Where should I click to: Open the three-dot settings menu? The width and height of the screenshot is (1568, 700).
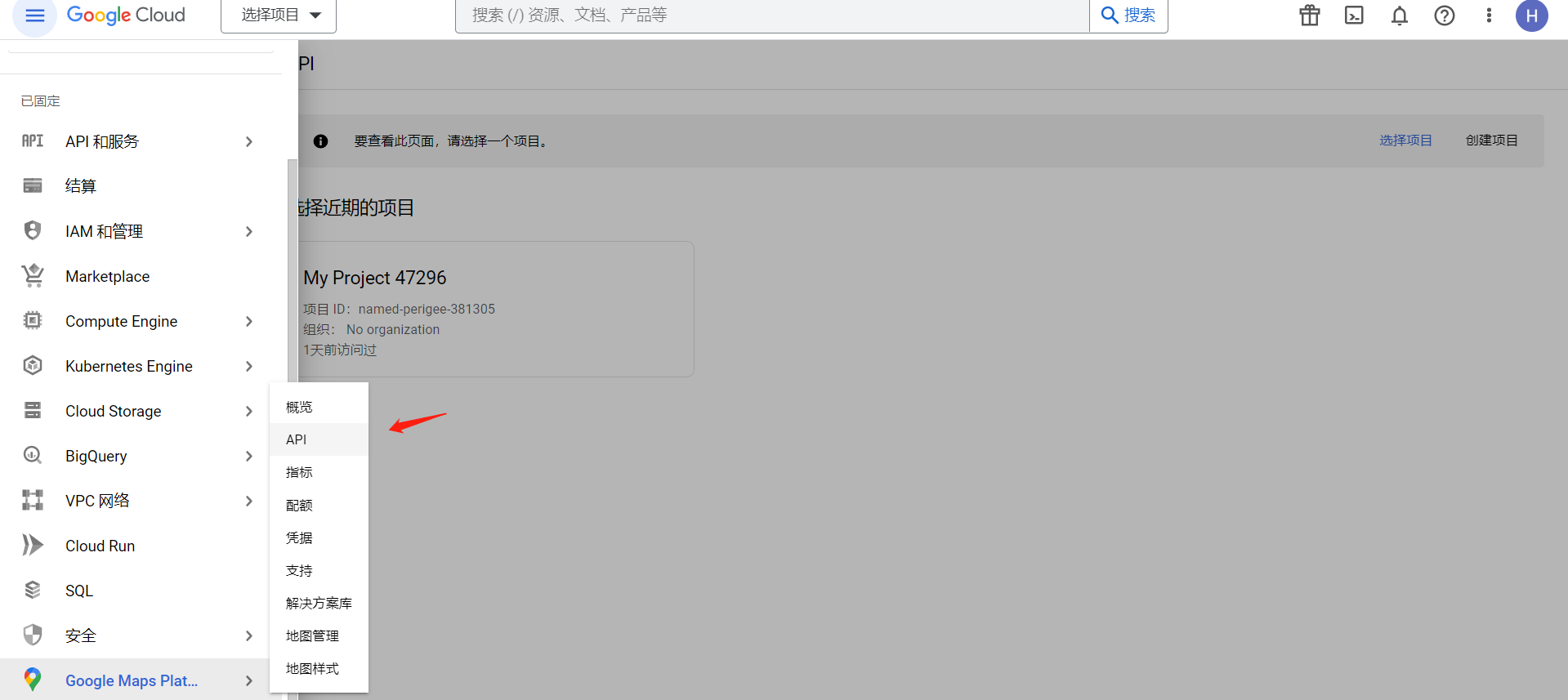tap(1489, 16)
